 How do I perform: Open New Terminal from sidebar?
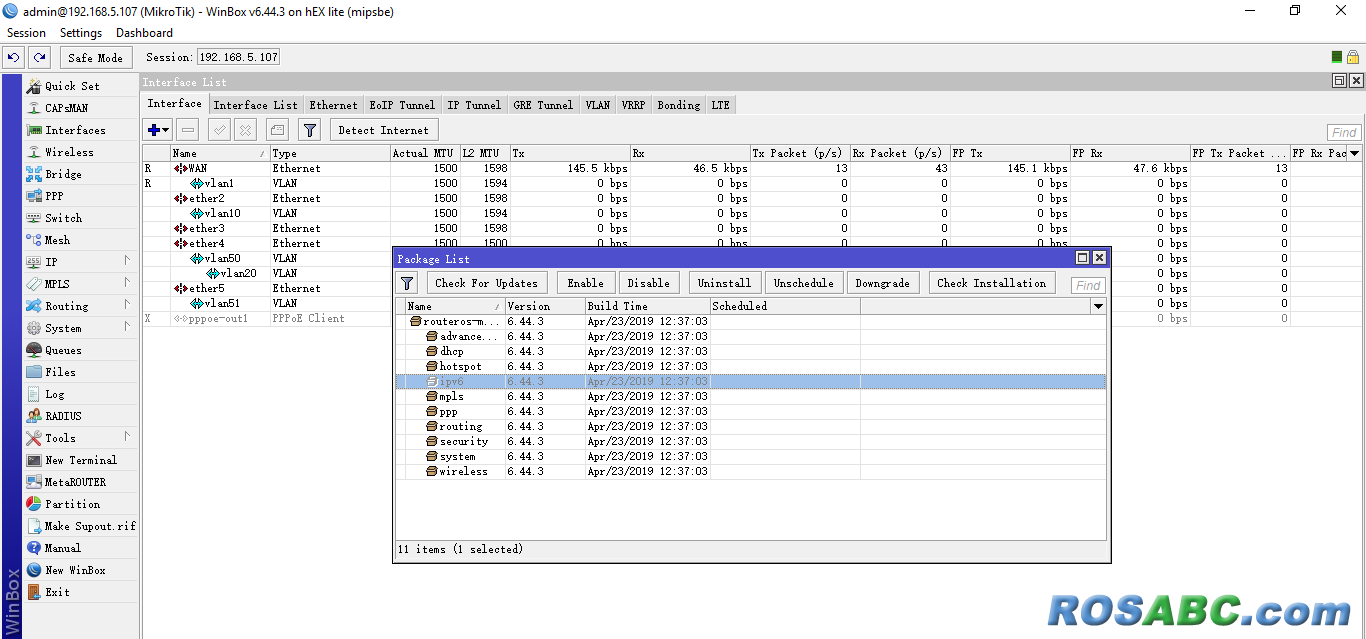point(80,460)
